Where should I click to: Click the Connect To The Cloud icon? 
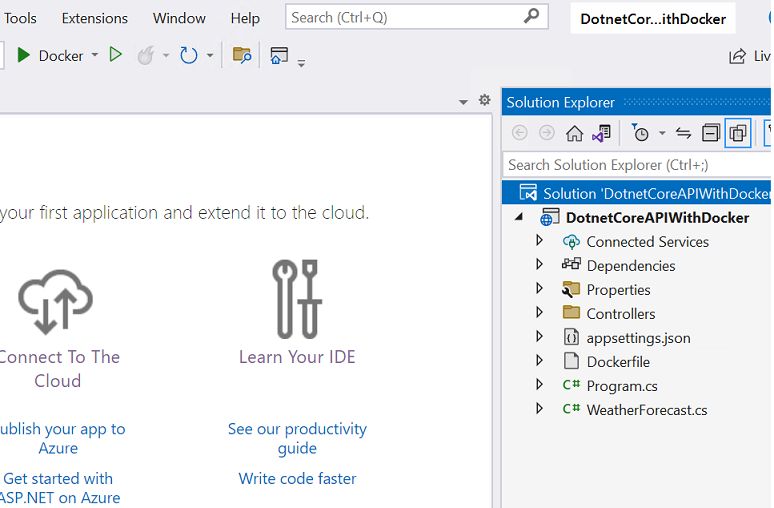(x=55, y=302)
